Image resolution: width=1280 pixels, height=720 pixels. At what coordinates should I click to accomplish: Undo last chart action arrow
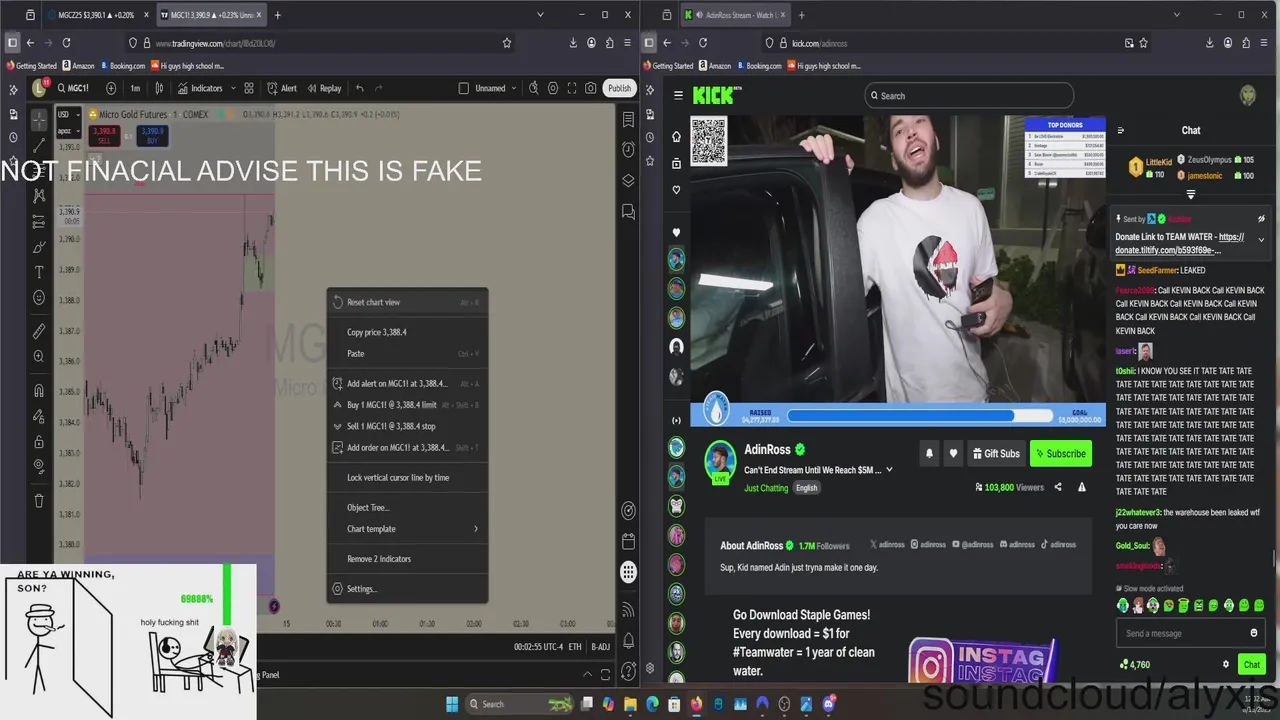pos(360,88)
